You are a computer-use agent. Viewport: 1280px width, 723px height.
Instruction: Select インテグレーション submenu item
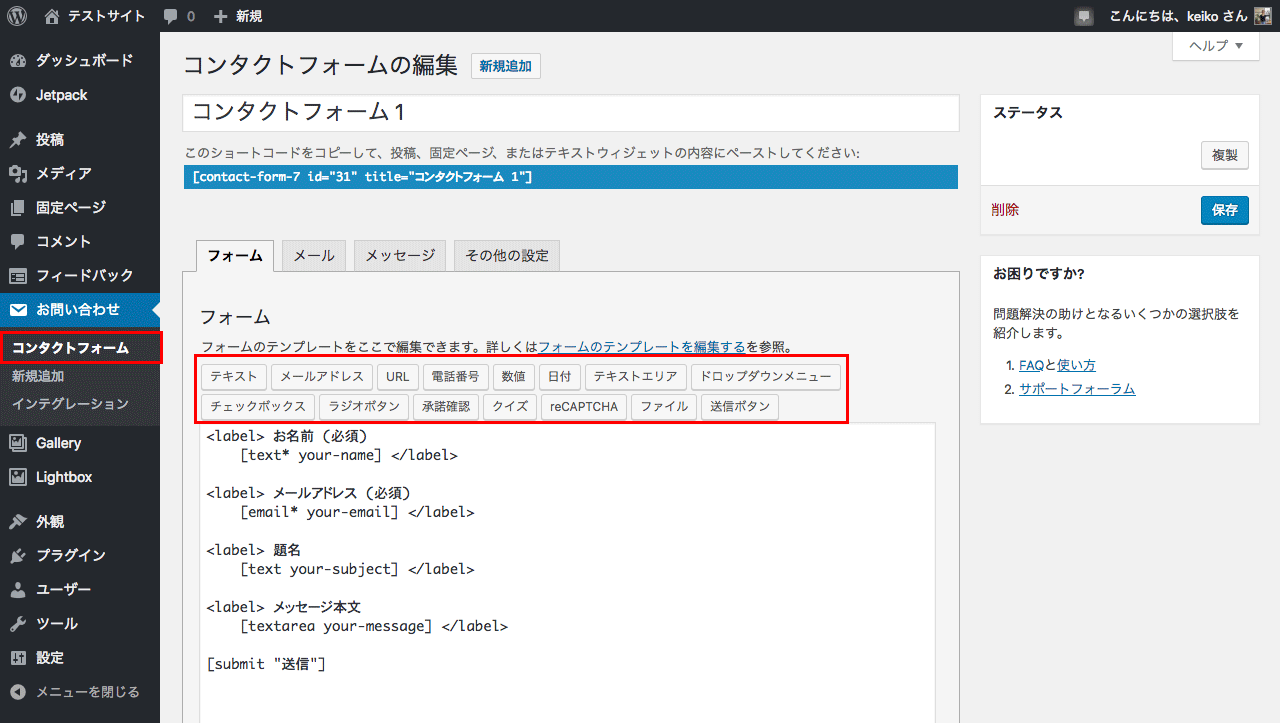[x=70, y=404]
